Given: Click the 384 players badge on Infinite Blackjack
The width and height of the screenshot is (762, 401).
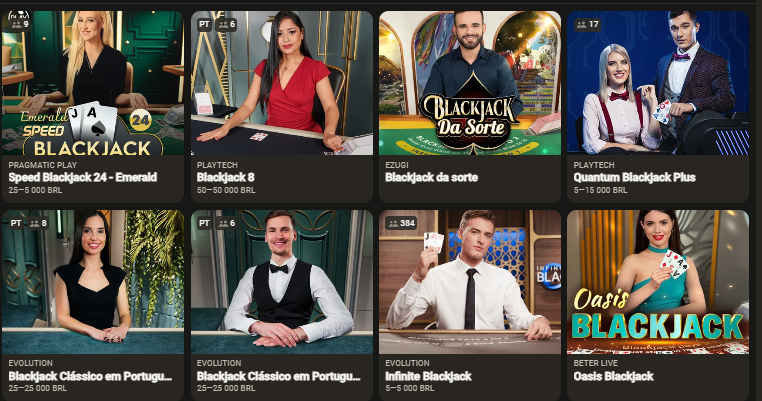Looking at the screenshot, I should coord(401,223).
